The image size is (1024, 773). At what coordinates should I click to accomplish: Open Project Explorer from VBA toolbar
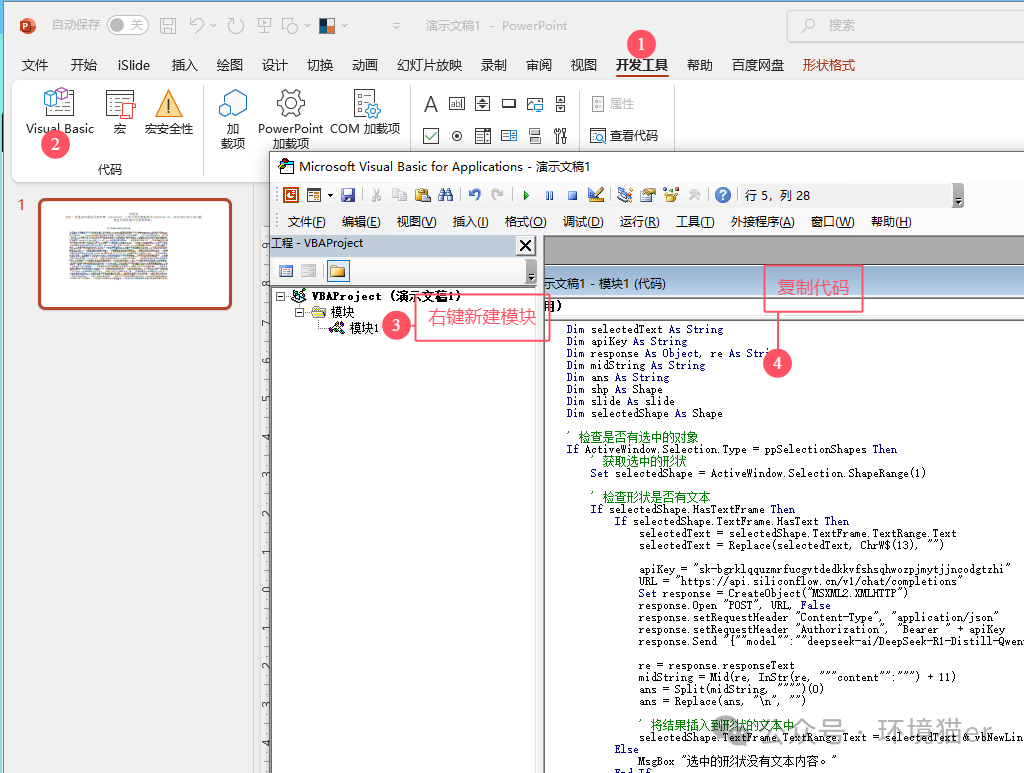(625, 195)
